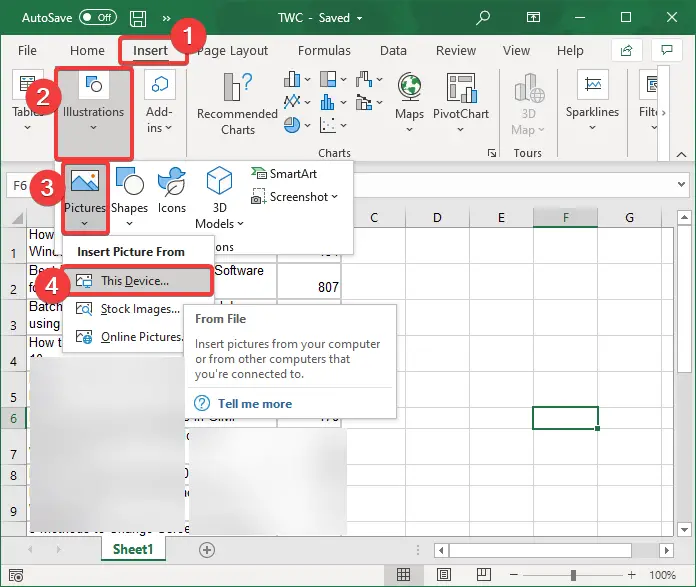Click the Tell me more link
696x587 pixels.
(255, 404)
